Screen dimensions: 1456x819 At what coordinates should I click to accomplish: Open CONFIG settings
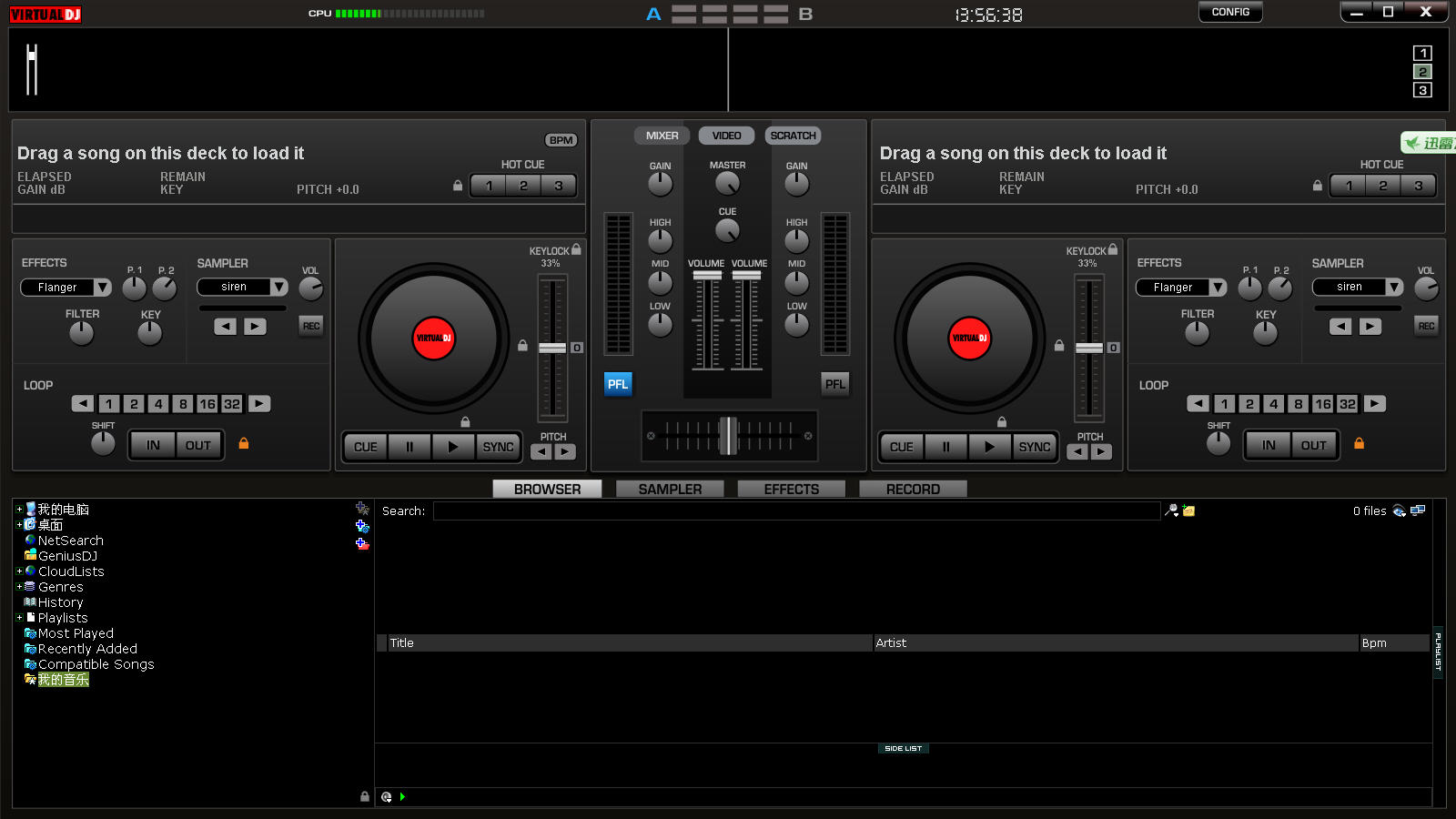(1230, 12)
